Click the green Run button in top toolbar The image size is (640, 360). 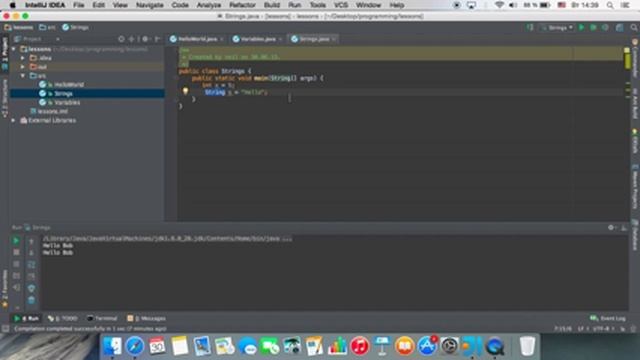pyautogui.click(x=581, y=27)
